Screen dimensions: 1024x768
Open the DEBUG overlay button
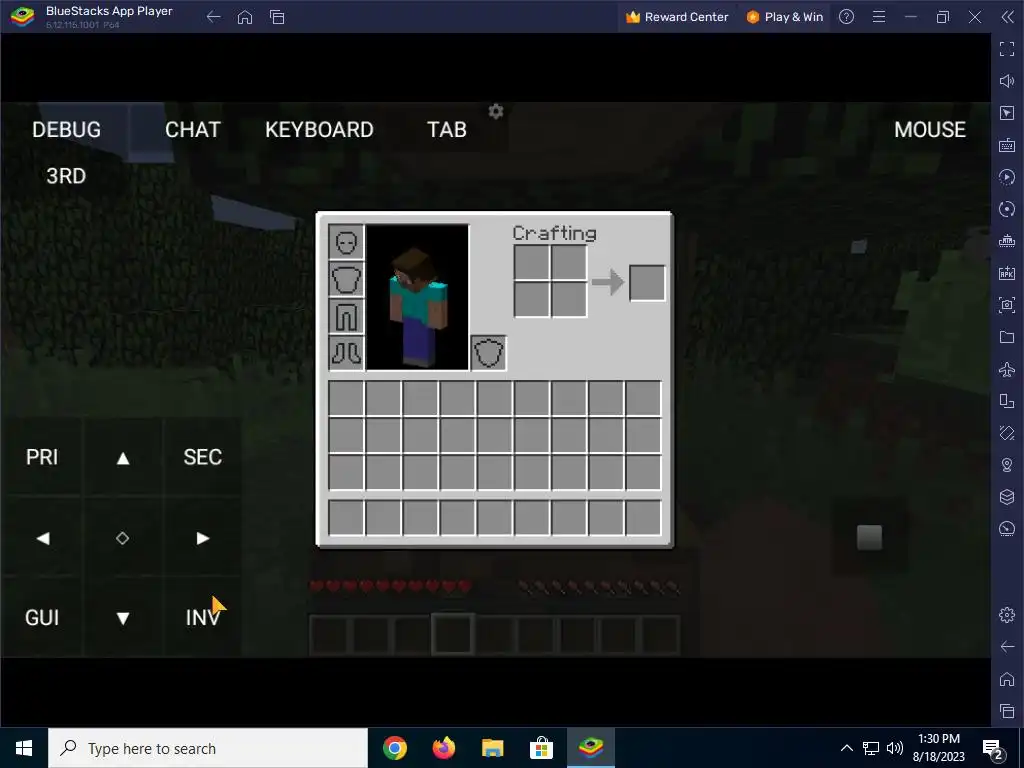point(67,129)
